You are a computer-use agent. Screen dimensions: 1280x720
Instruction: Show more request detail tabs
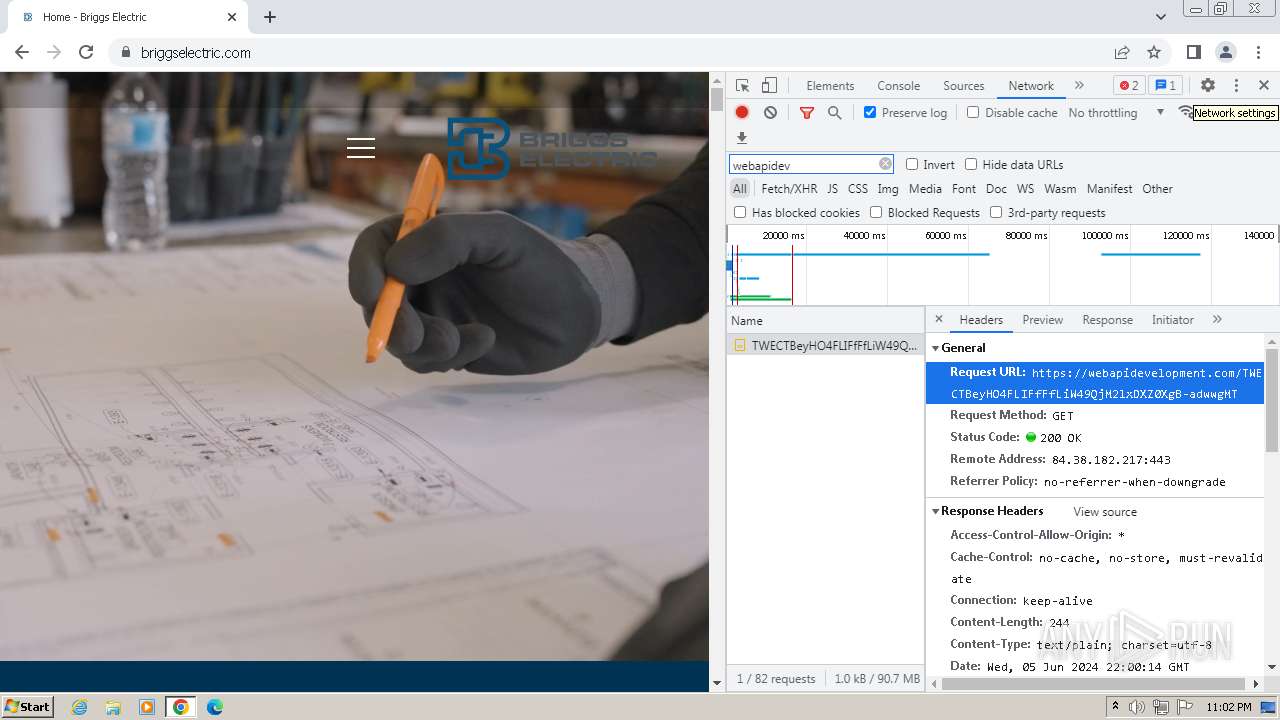(x=1217, y=319)
